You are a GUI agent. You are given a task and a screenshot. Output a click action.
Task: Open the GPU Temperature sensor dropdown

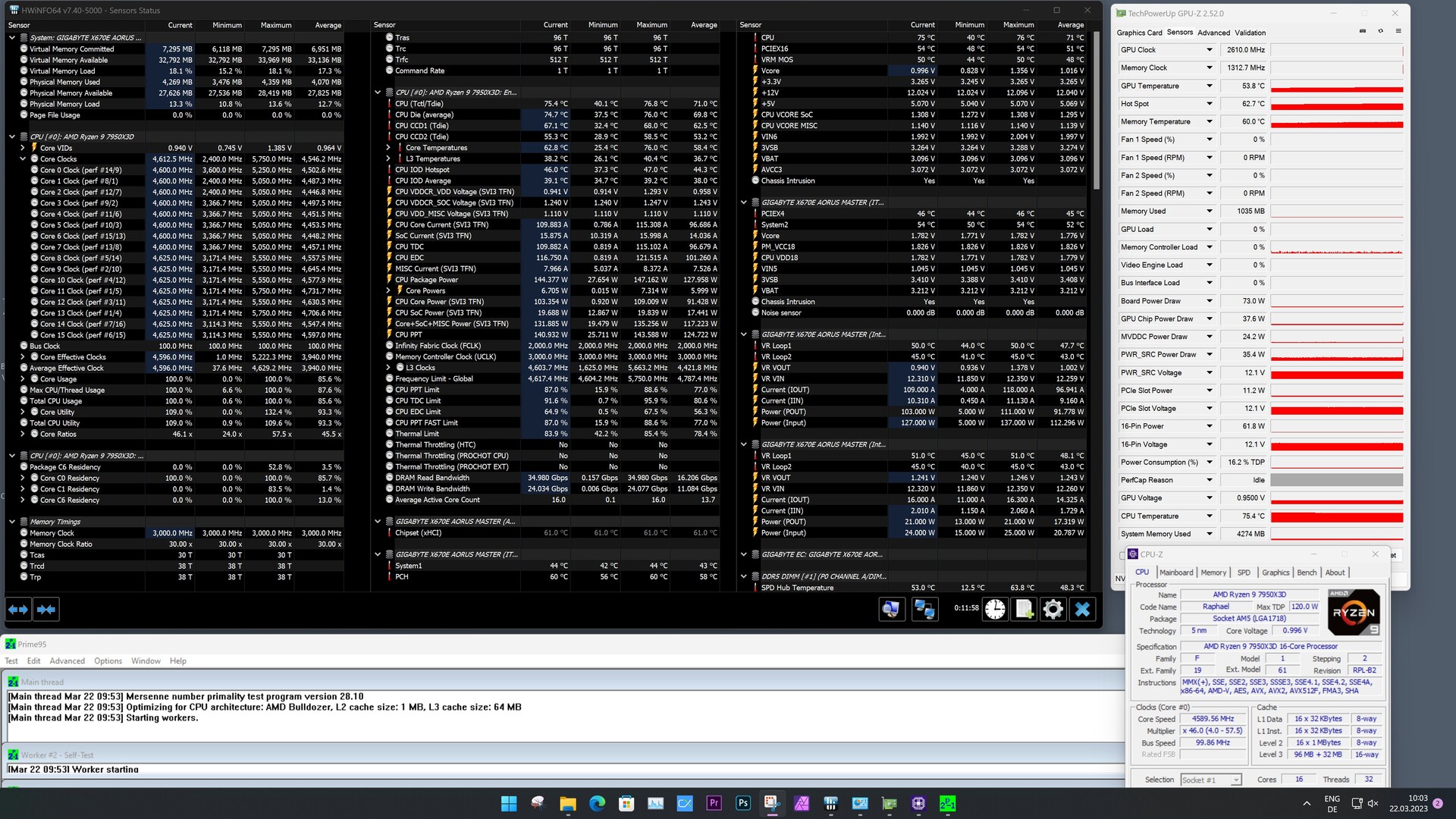[x=1210, y=86]
